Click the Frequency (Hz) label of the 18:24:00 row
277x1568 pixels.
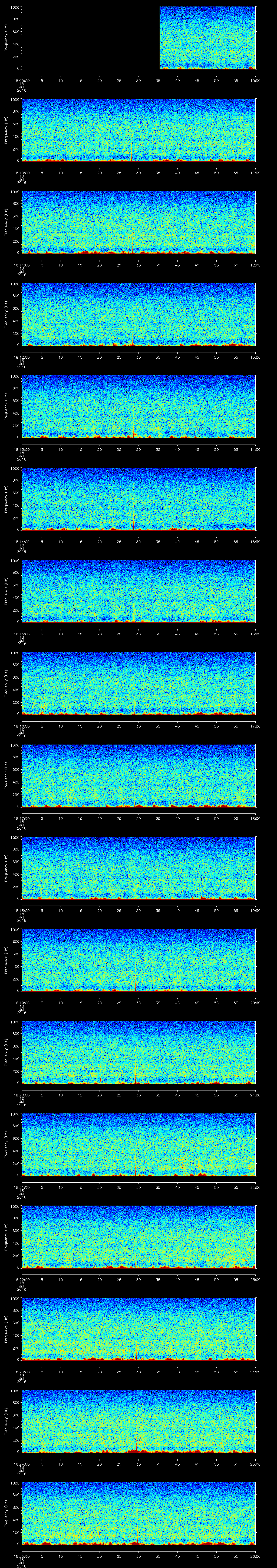pyautogui.click(x=6, y=1421)
